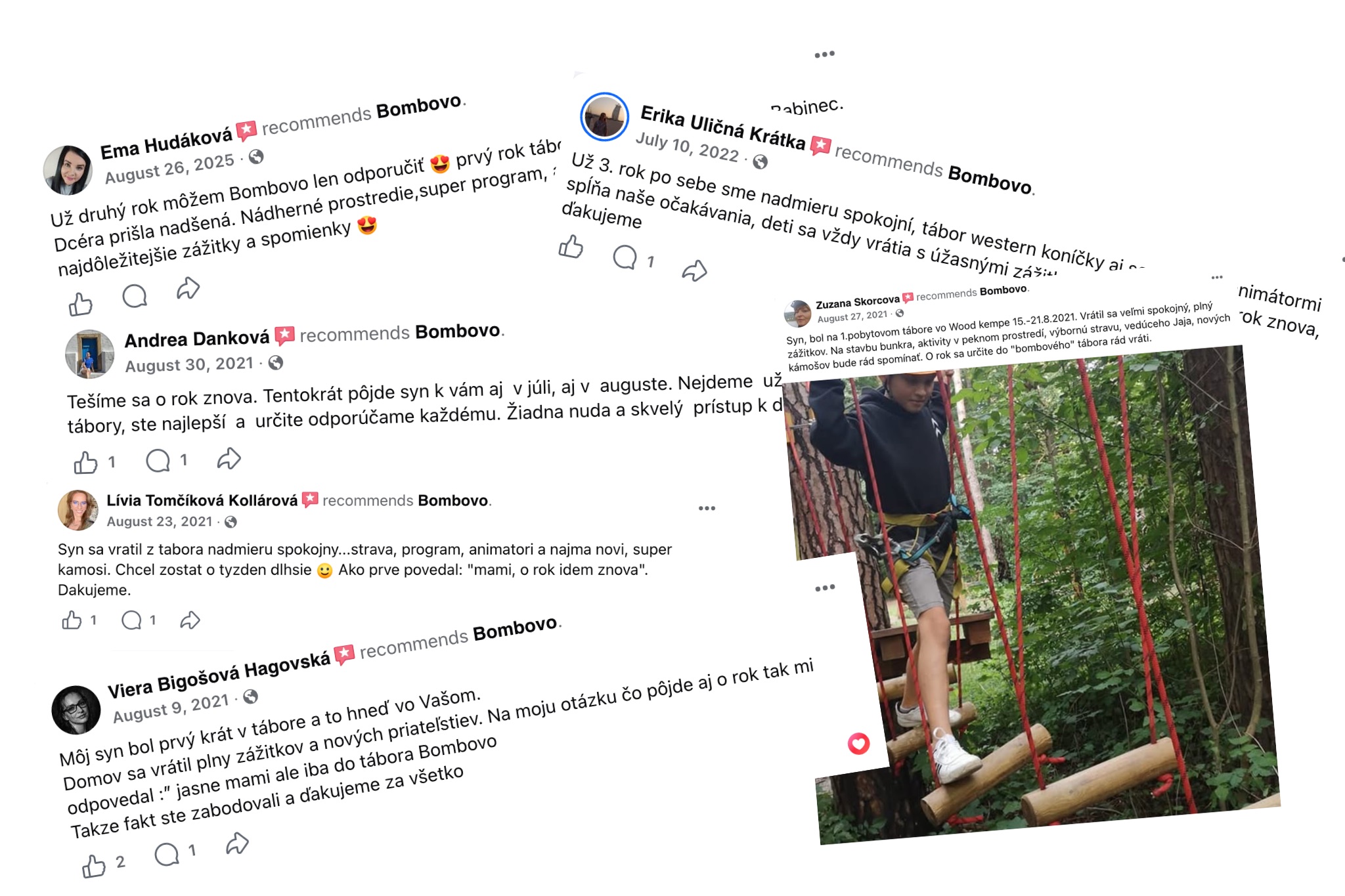The width and height of the screenshot is (1345, 896).
Task: Like Viera Bigošová Hagovská's post
Action: click(94, 866)
